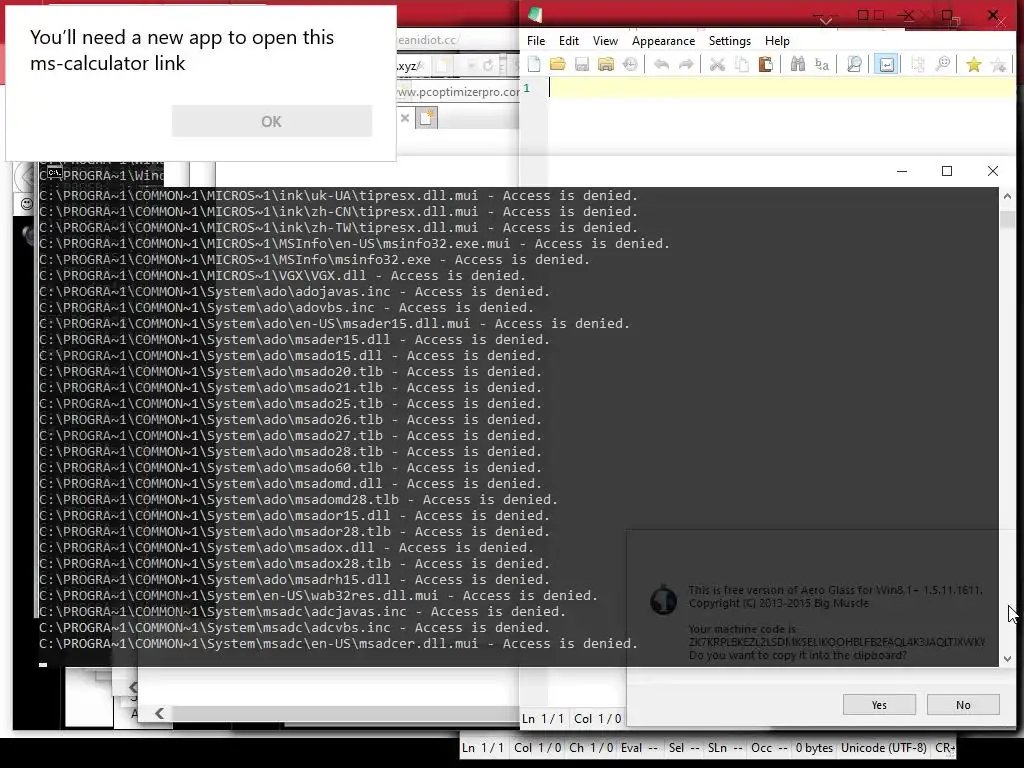
Task: Click the Cut scissors icon
Action: coord(717,64)
